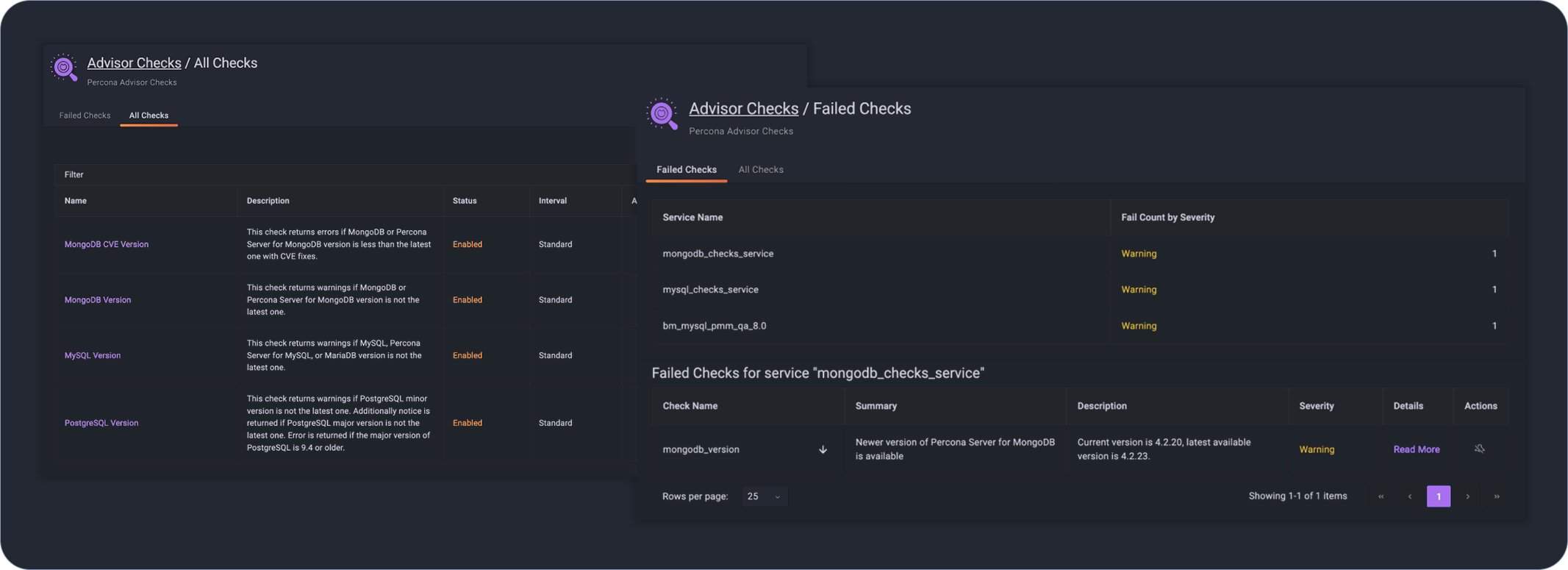Image resolution: width=1568 pixels, height=570 pixels.
Task: Select All Checks tab in All Checks window
Action: pos(148,115)
